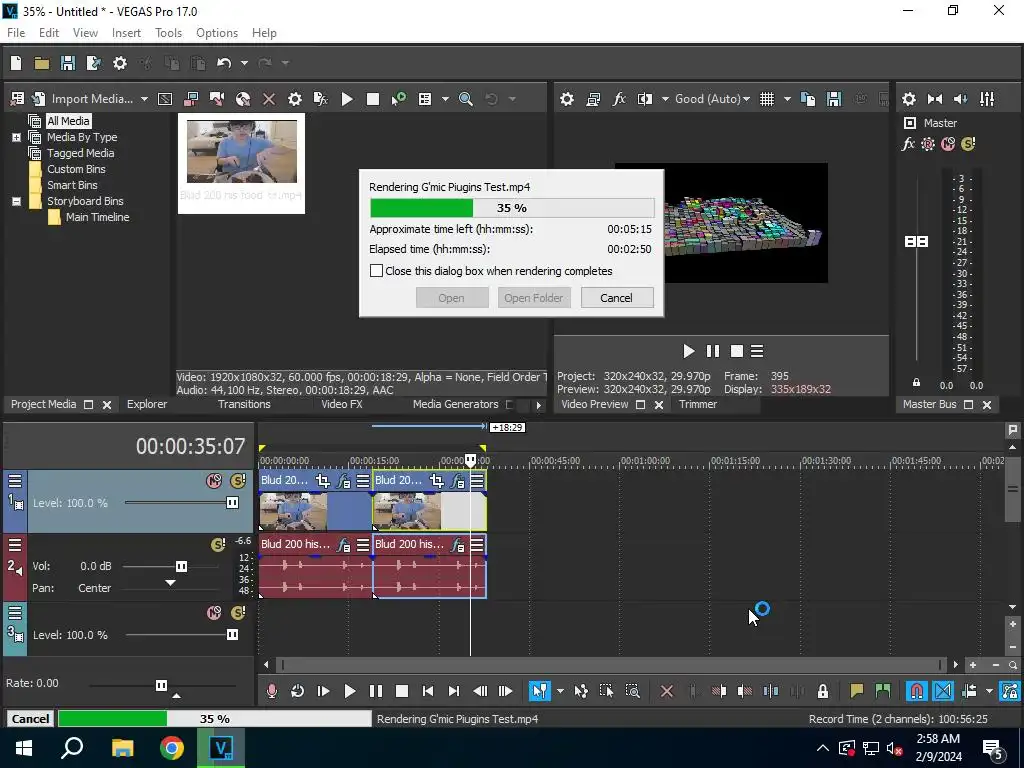
Task: Select the Blud 200 media thumbnail
Action: [242, 163]
